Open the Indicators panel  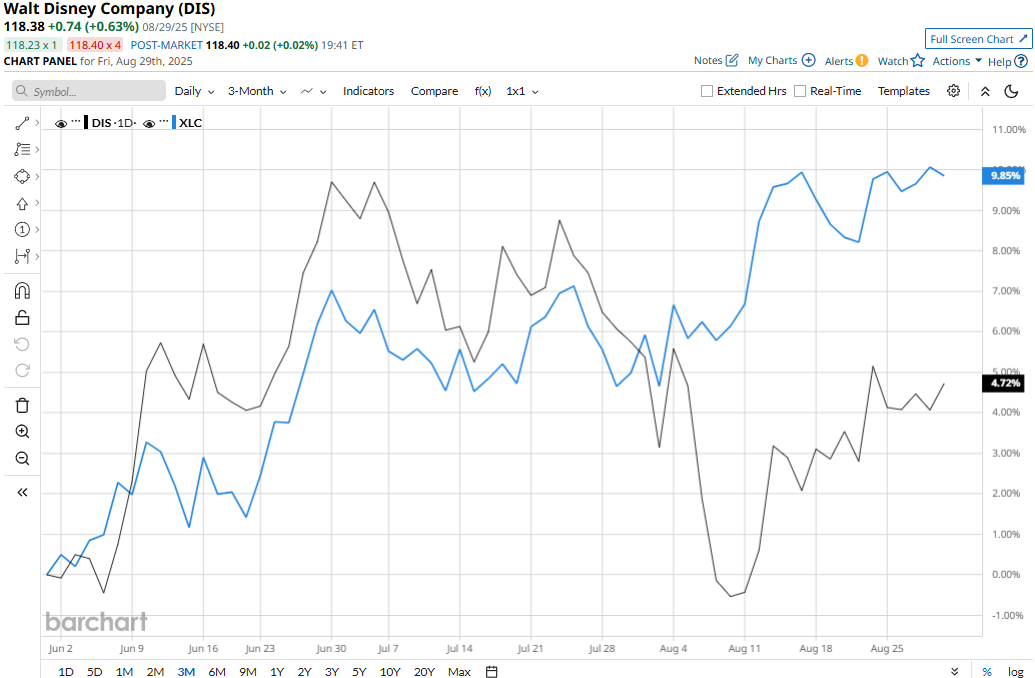pos(368,91)
